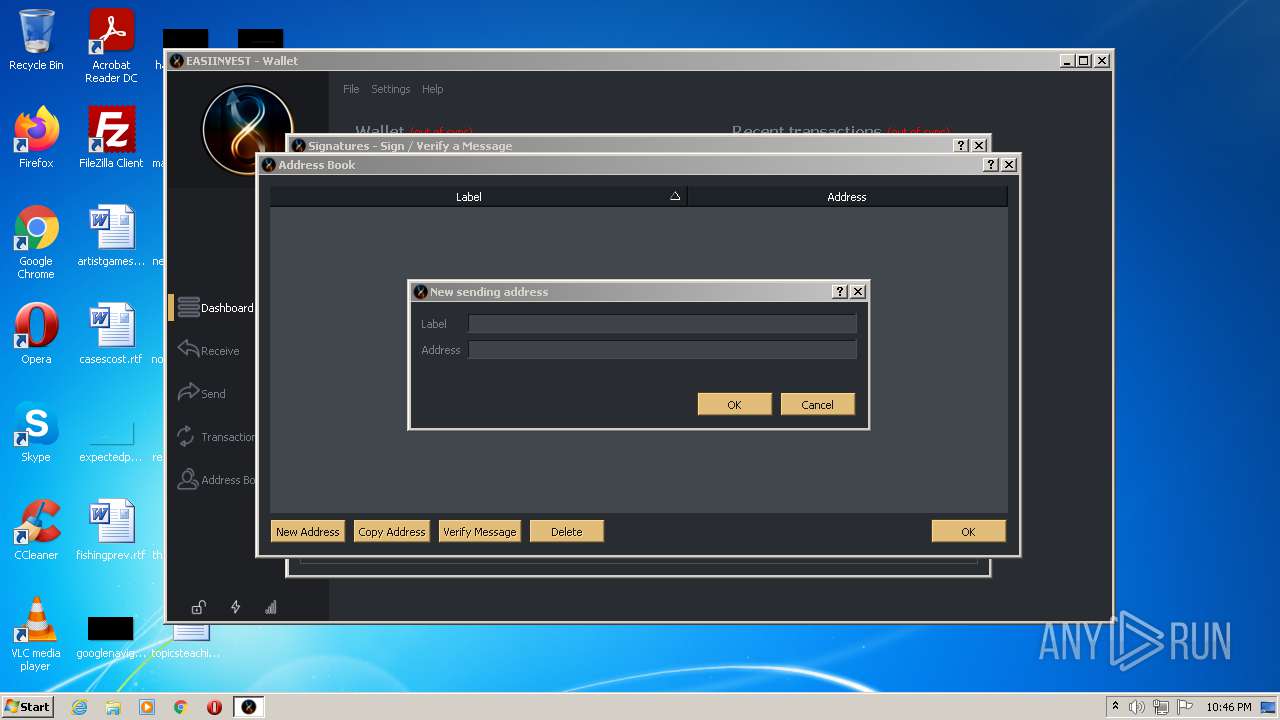
Task: Click the Action Center flag icon
Action: pos(1184,707)
